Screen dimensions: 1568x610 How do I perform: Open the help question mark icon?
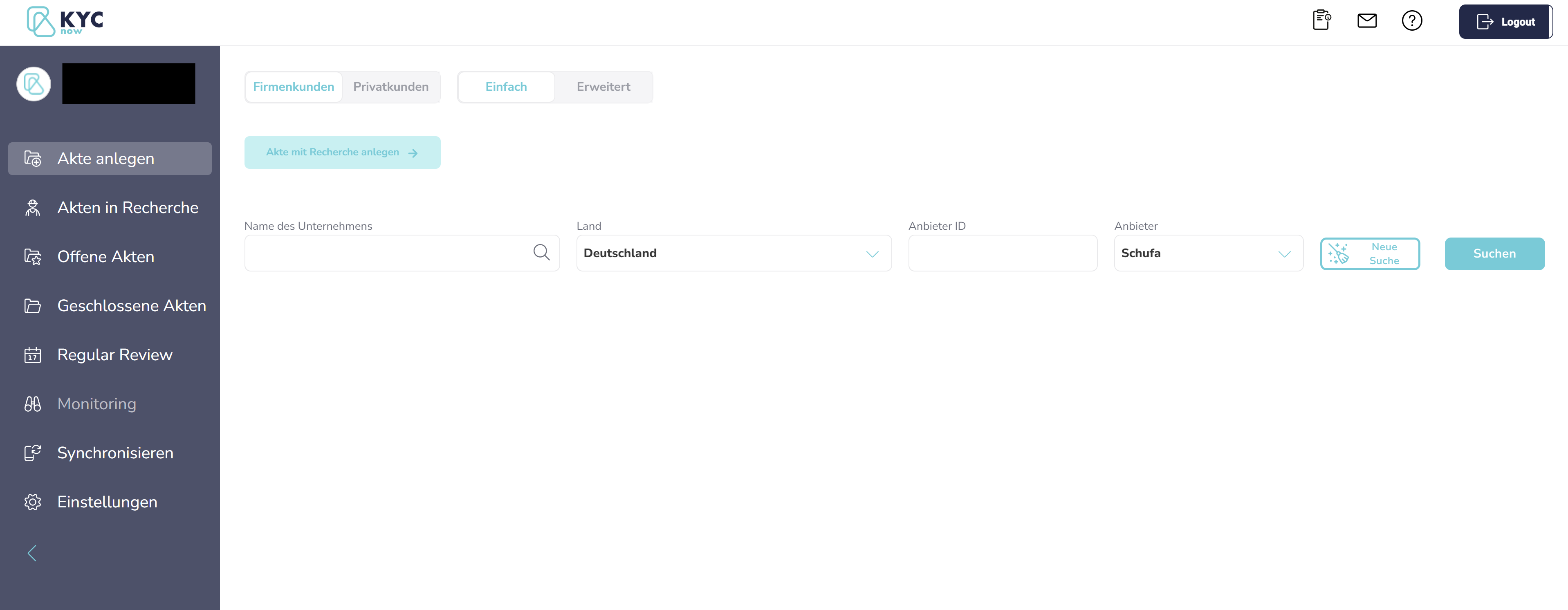pos(1411,21)
